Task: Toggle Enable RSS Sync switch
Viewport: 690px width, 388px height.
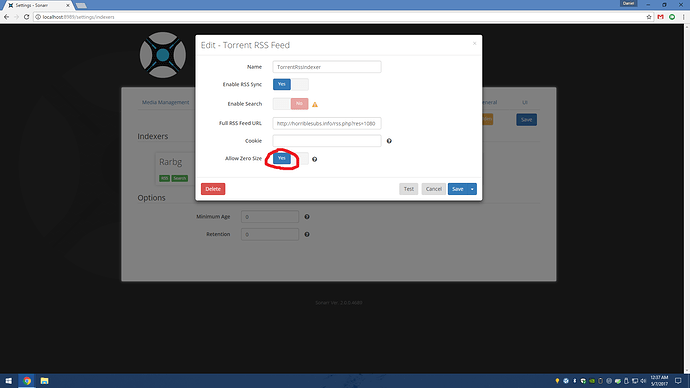Action: 290,84
